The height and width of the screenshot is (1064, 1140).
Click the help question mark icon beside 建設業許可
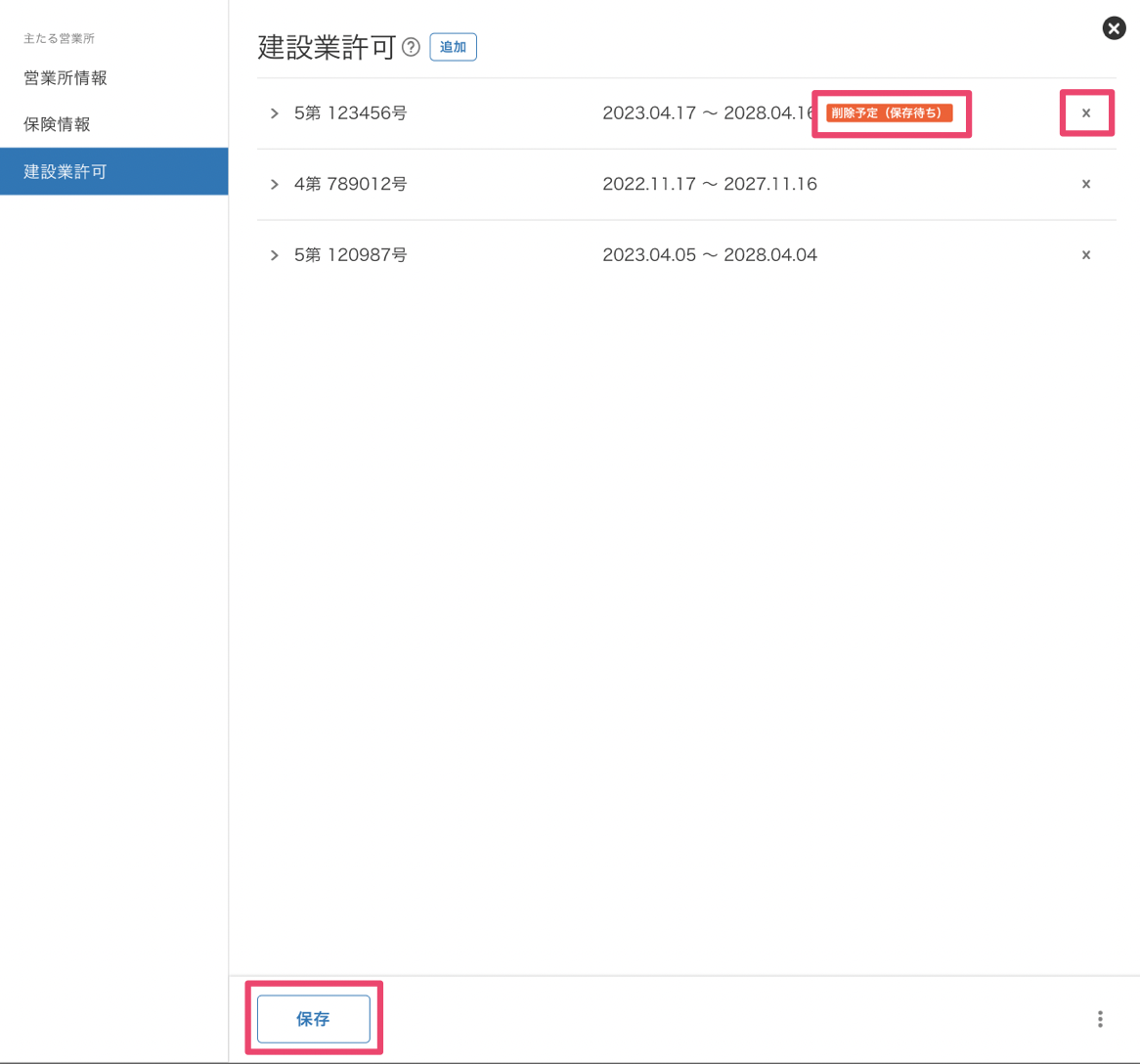pos(411,47)
